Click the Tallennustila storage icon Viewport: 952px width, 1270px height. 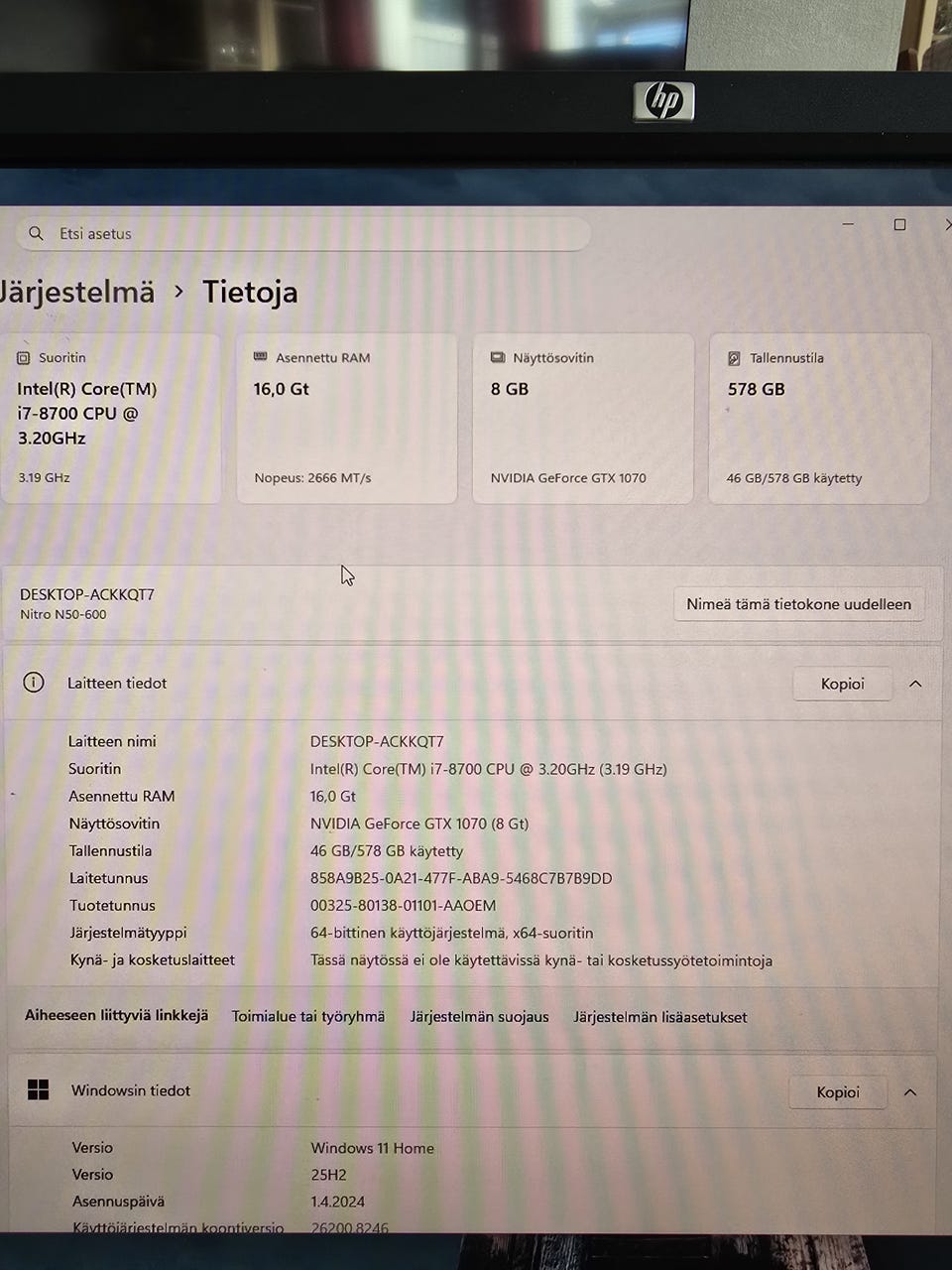click(734, 358)
